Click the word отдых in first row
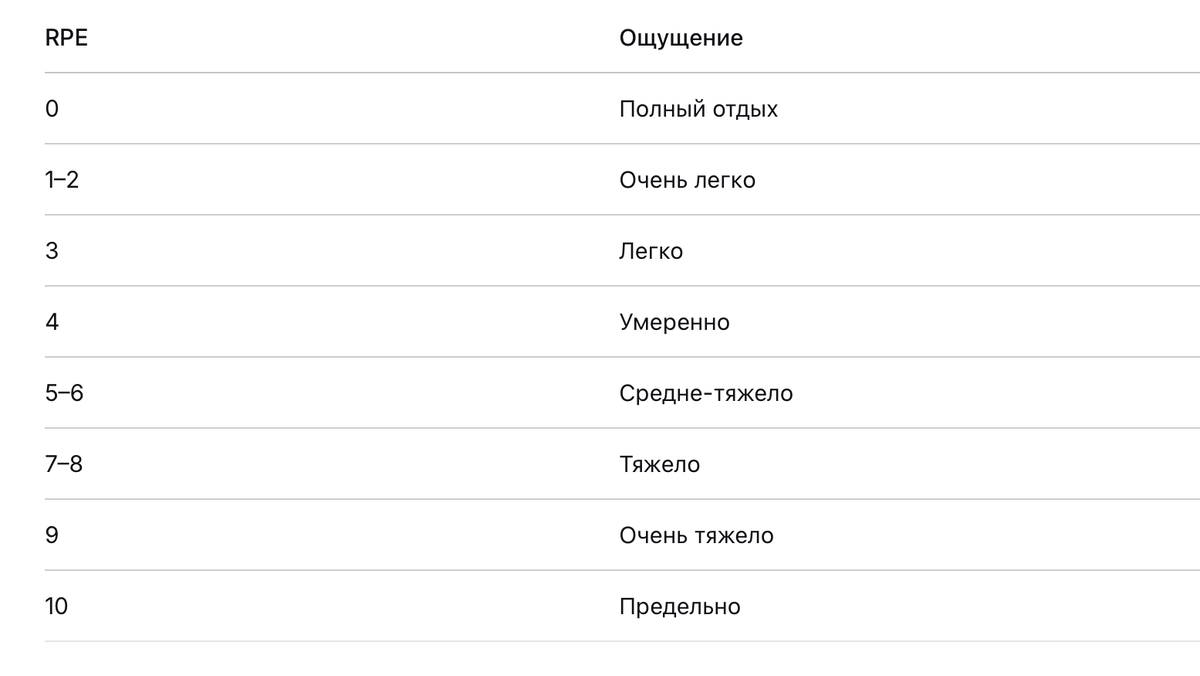 (x=745, y=109)
